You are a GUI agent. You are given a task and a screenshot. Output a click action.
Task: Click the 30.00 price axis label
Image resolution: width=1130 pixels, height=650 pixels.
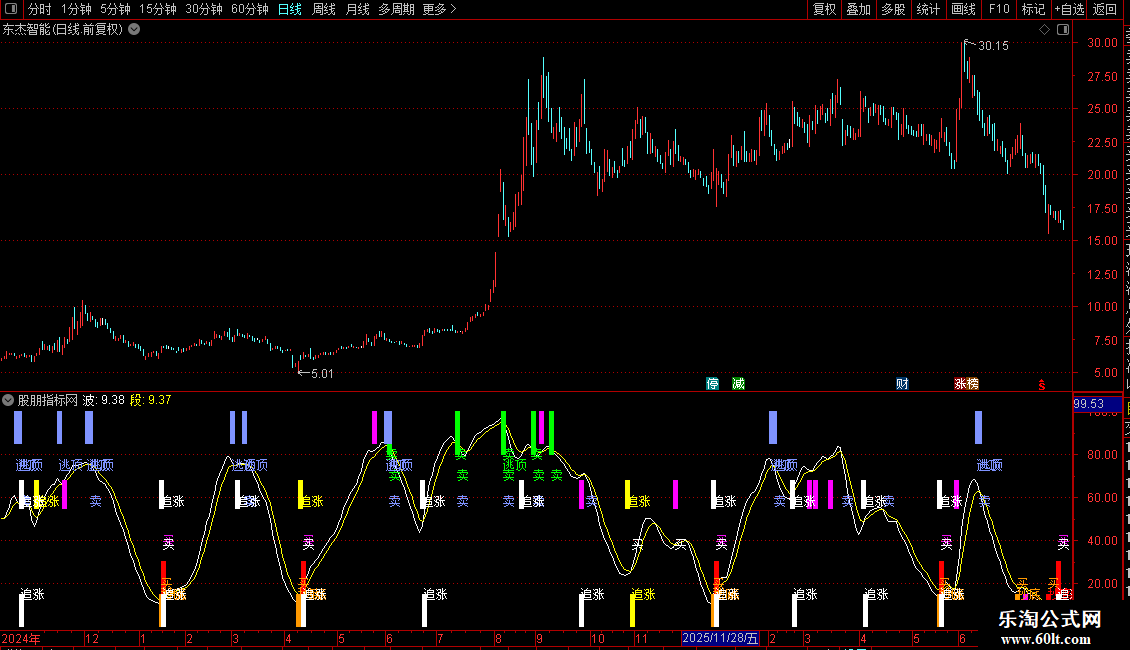pyautogui.click(x=1103, y=43)
